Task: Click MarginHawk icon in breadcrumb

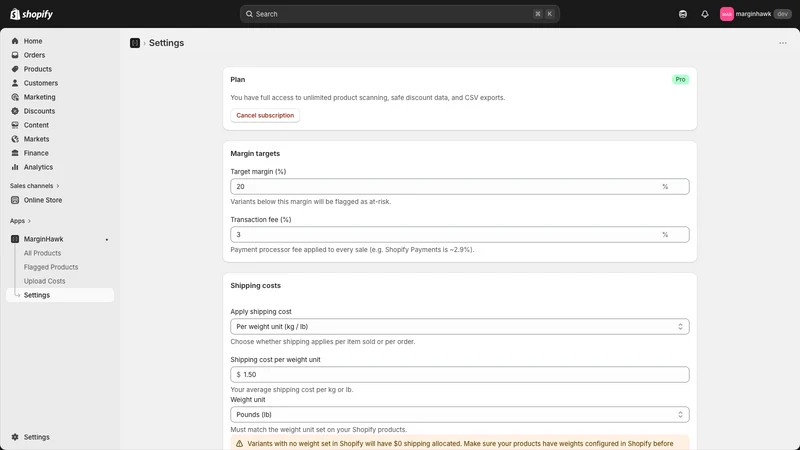Action: (x=135, y=43)
